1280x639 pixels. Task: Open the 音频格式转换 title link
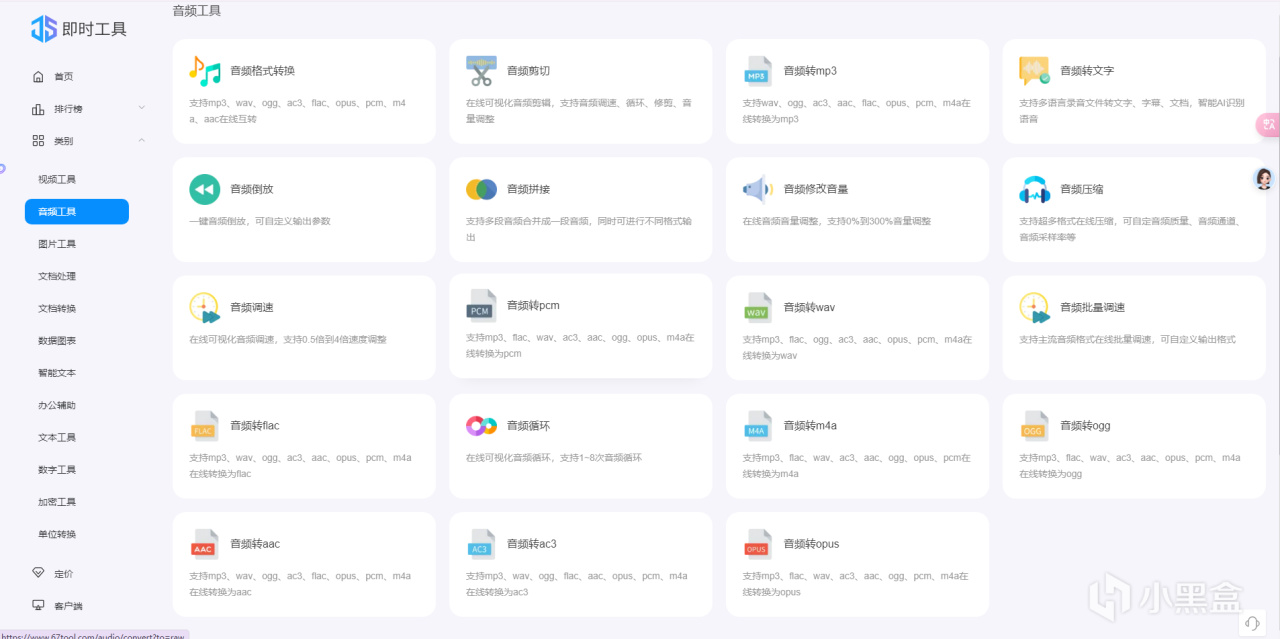(262, 71)
